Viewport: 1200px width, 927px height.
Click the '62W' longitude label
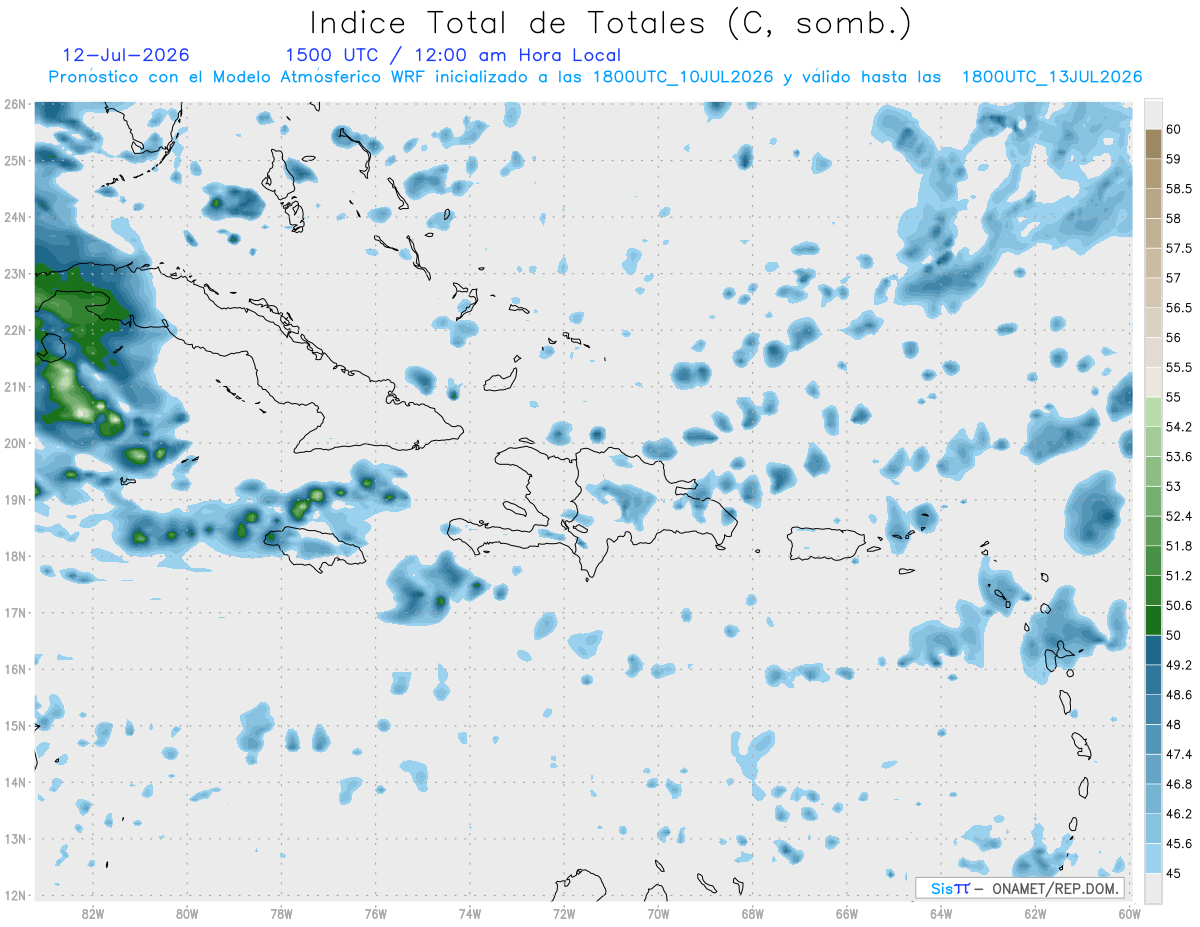click(1035, 913)
